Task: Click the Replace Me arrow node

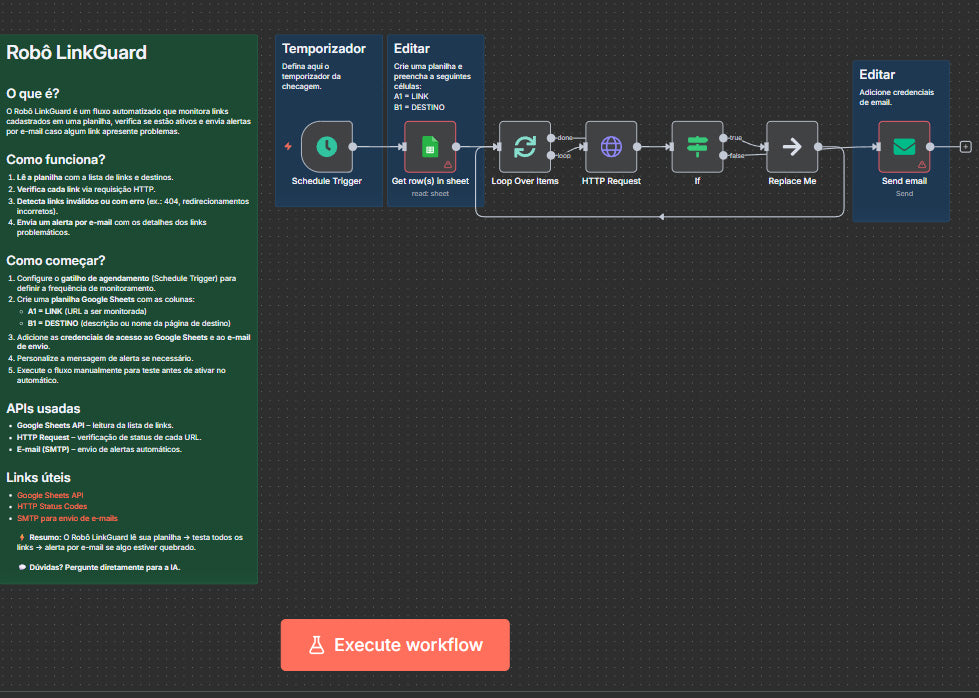Action: 791,147
